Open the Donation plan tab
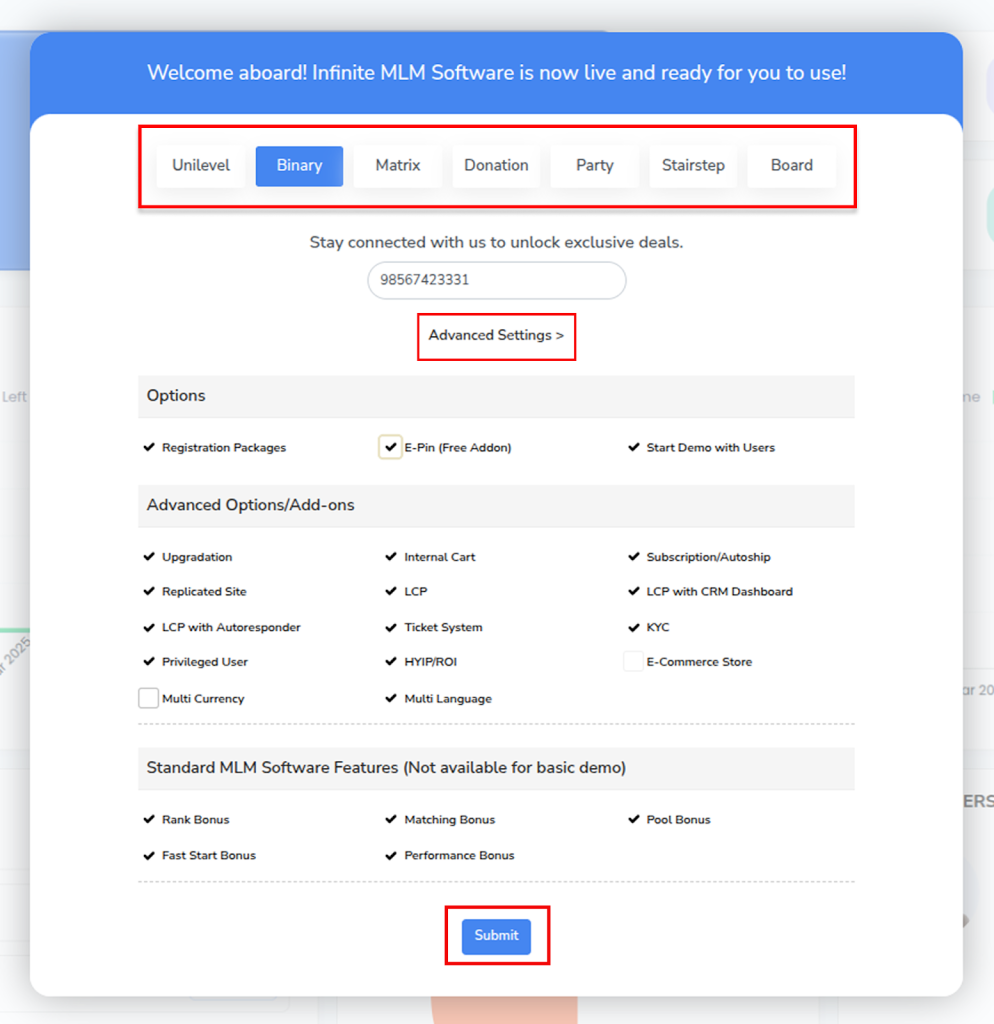Viewport: 994px width, 1024px height. pos(496,166)
